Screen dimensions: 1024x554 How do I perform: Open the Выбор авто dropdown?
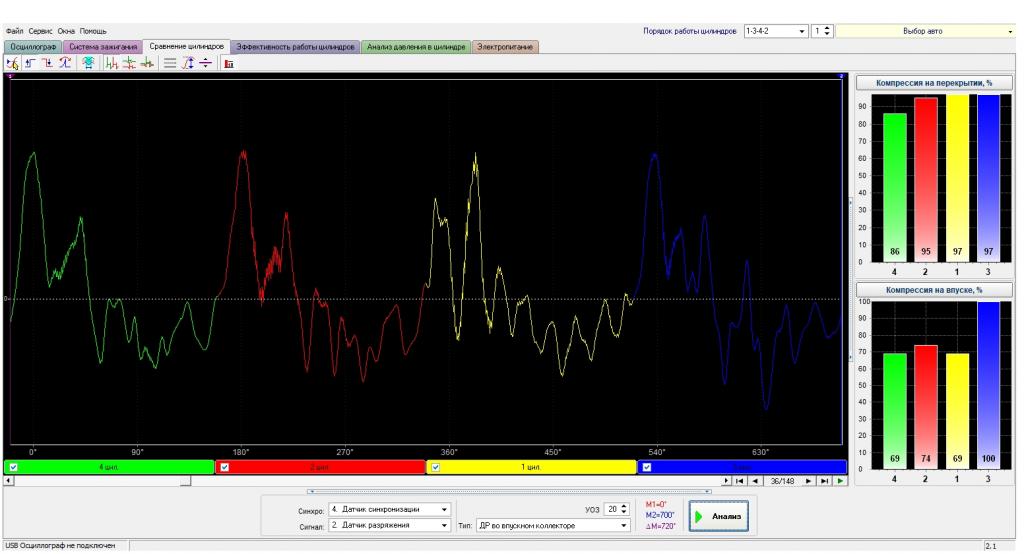(x=925, y=31)
